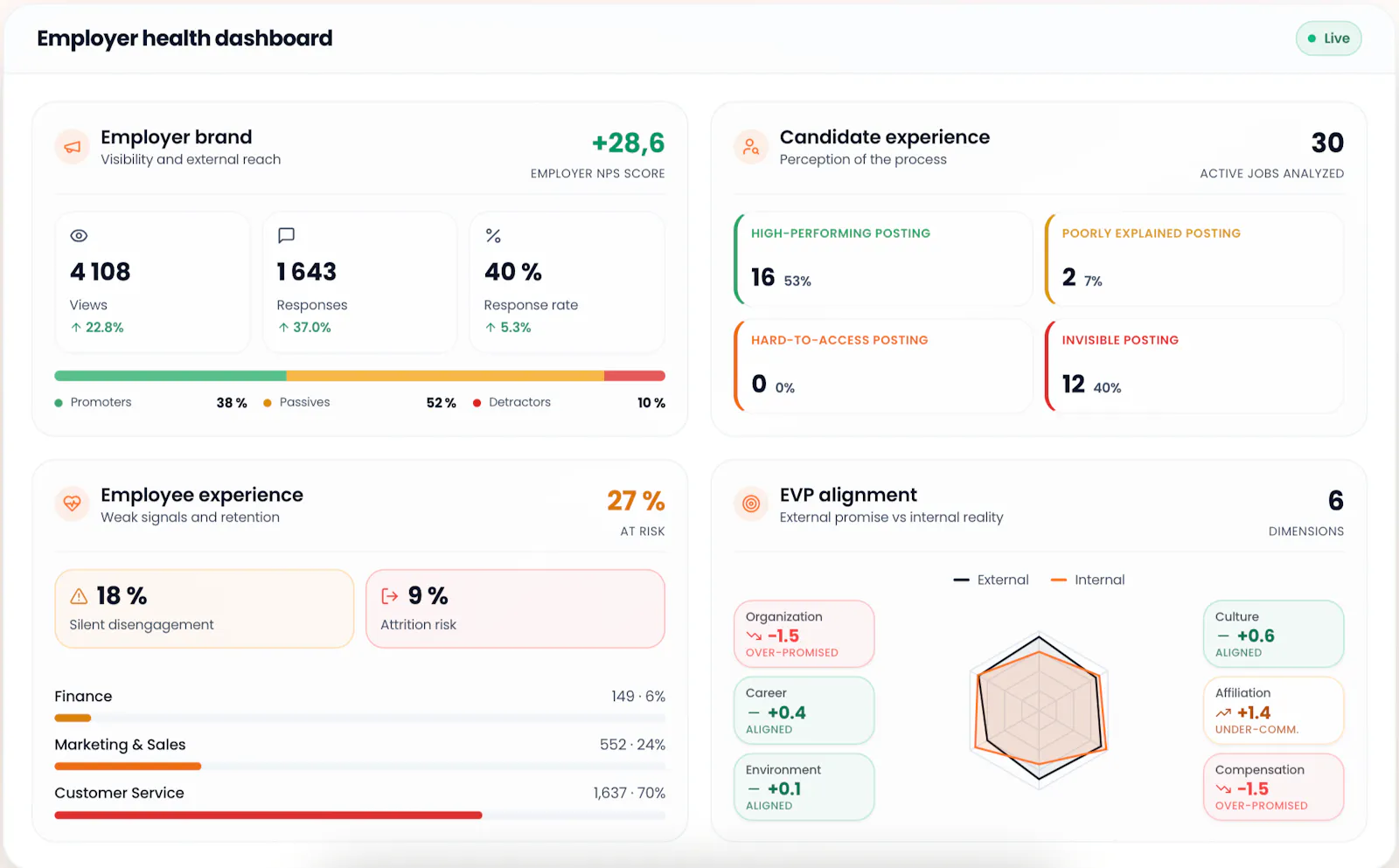Click the 30 active jobs analyzed value
This screenshot has width=1399, height=868.
[x=1327, y=143]
